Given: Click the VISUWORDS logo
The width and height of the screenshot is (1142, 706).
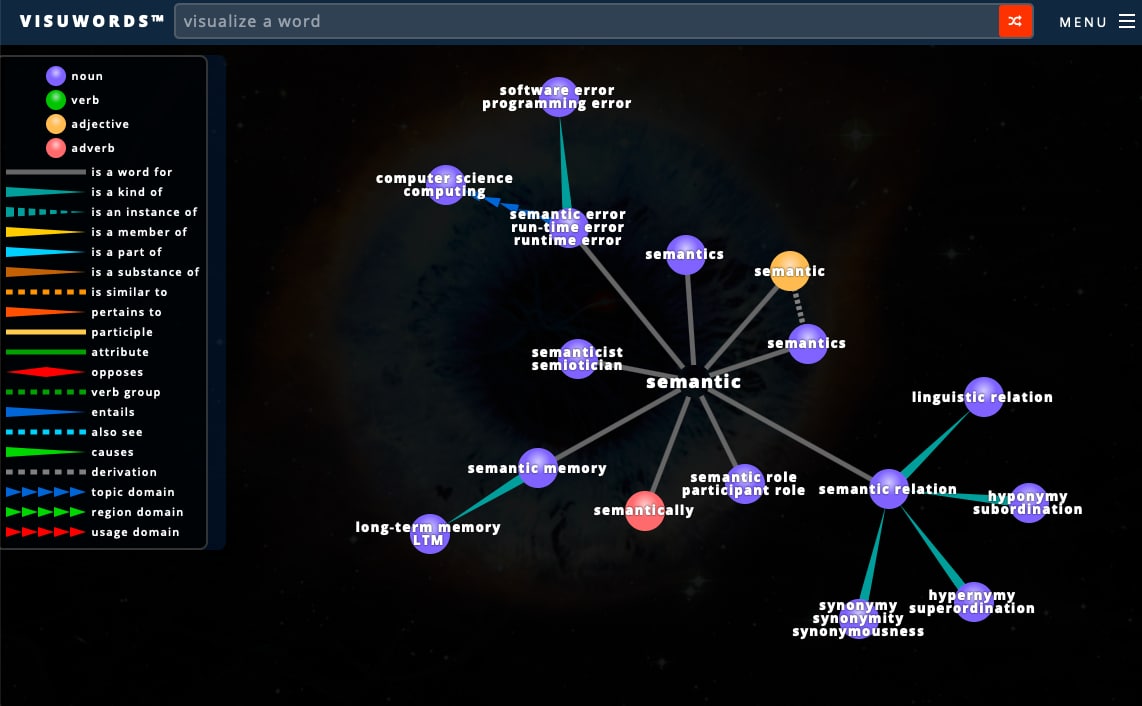Looking at the screenshot, I should (x=92, y=21).
